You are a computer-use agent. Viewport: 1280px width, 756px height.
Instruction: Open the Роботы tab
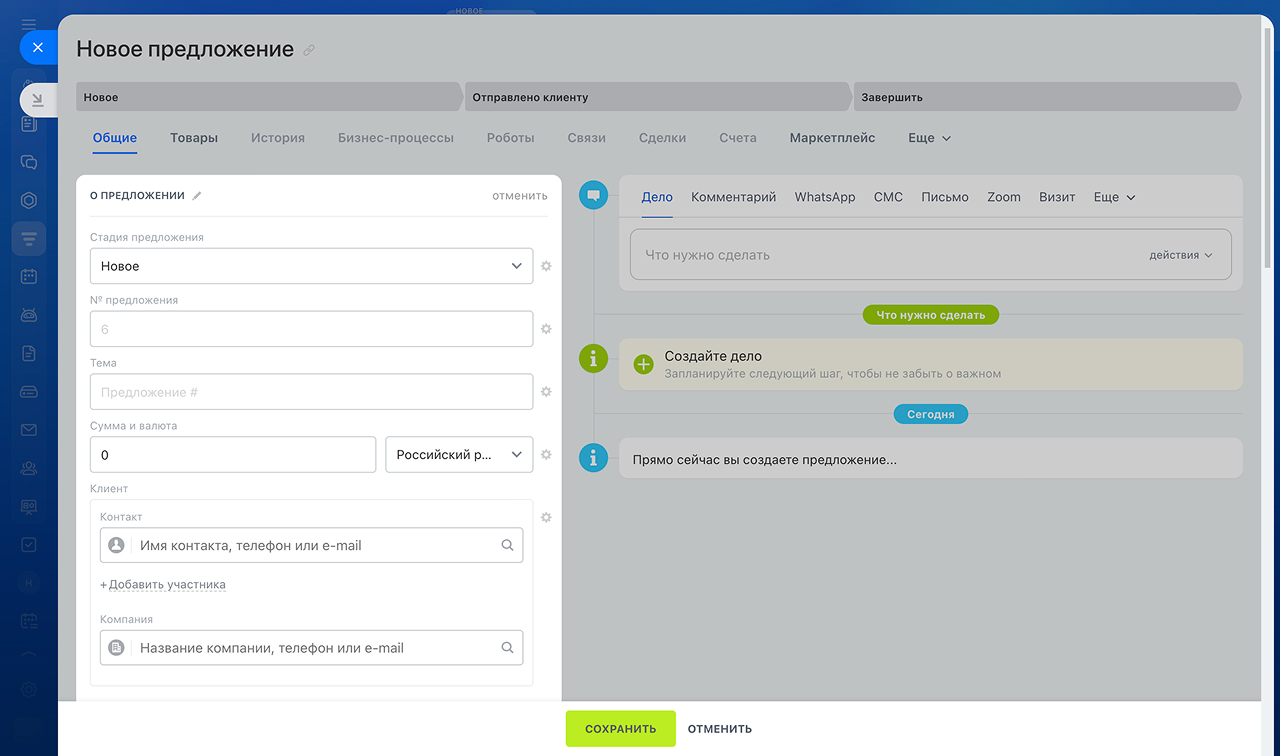(x=511, y=138)
